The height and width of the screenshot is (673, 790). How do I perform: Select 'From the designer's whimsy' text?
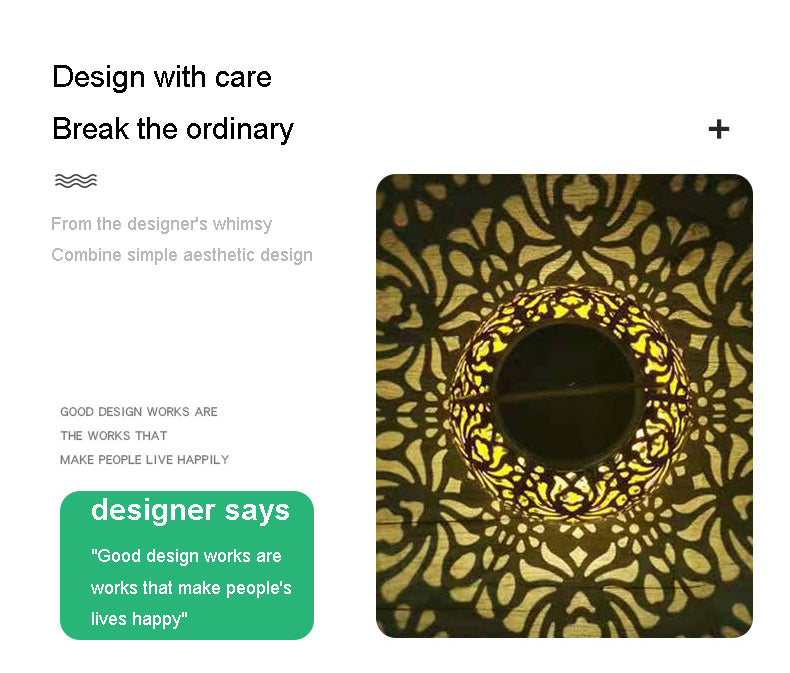coord(161,224)
